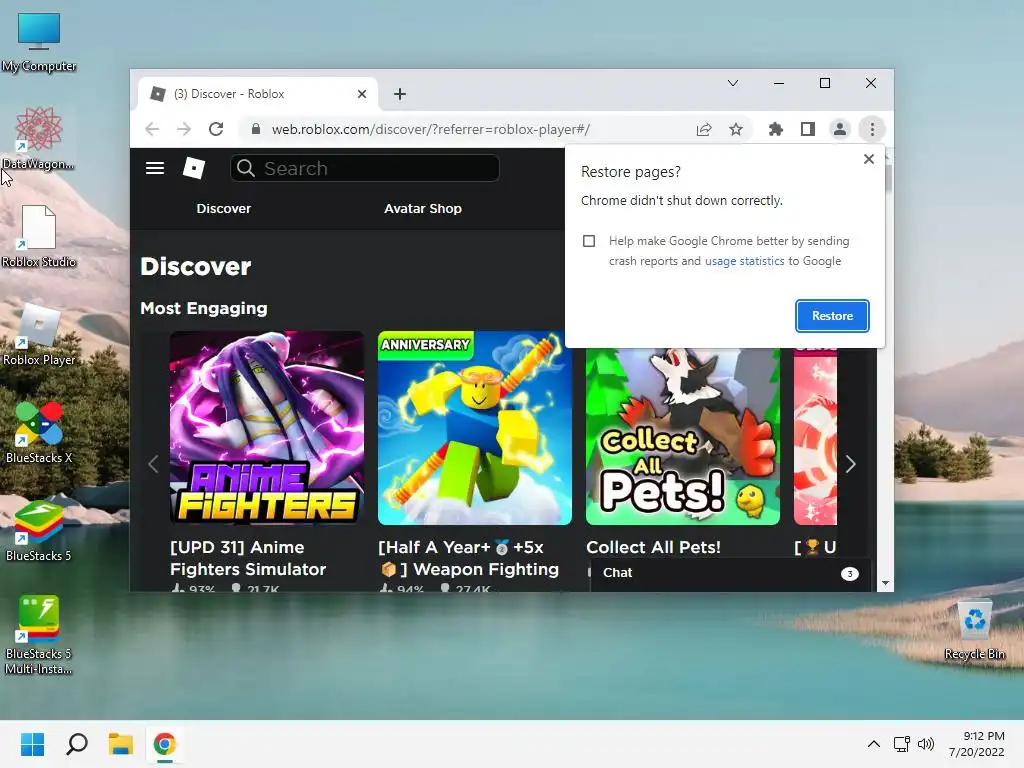Bookmark this tab with star icon
Viewport: 1024px width, 768px height.
pos(736,129)
